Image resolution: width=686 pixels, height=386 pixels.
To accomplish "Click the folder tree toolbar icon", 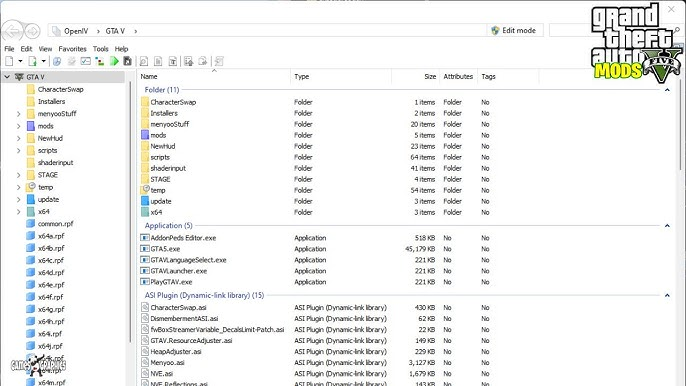I will [x=100, y=61].
